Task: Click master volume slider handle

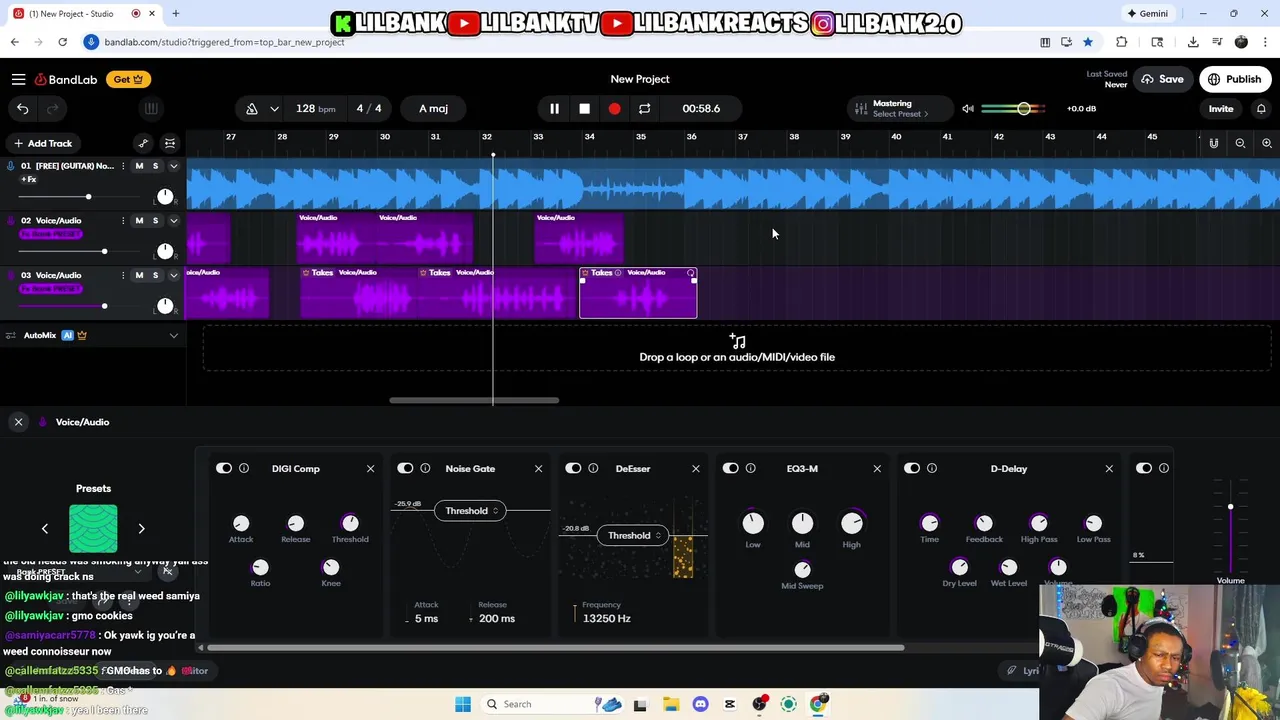Action: pos(1024,108)
